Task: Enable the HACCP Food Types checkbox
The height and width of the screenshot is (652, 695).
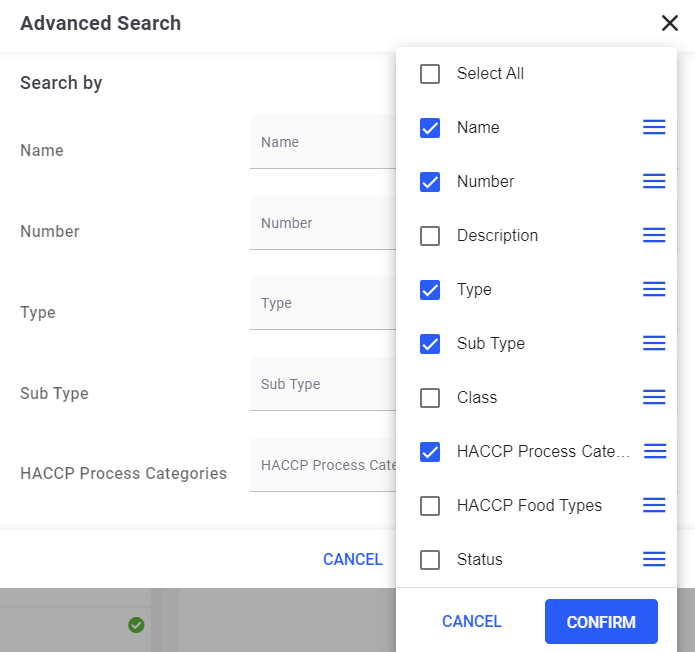Action: coord(429,506)
